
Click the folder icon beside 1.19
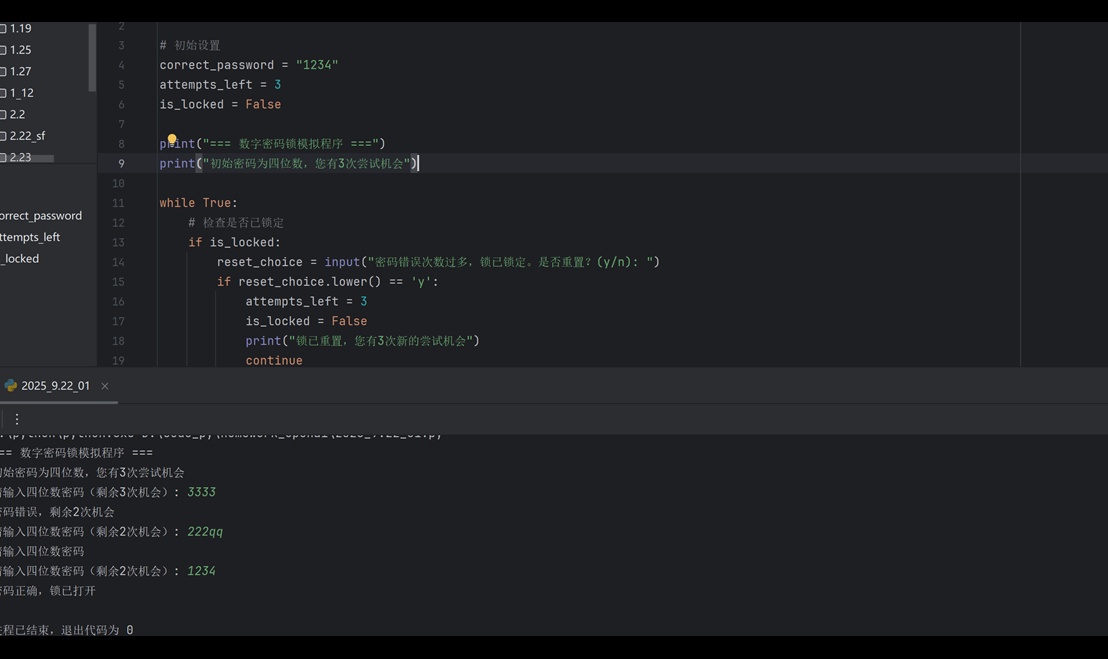[x=3, y=29]
